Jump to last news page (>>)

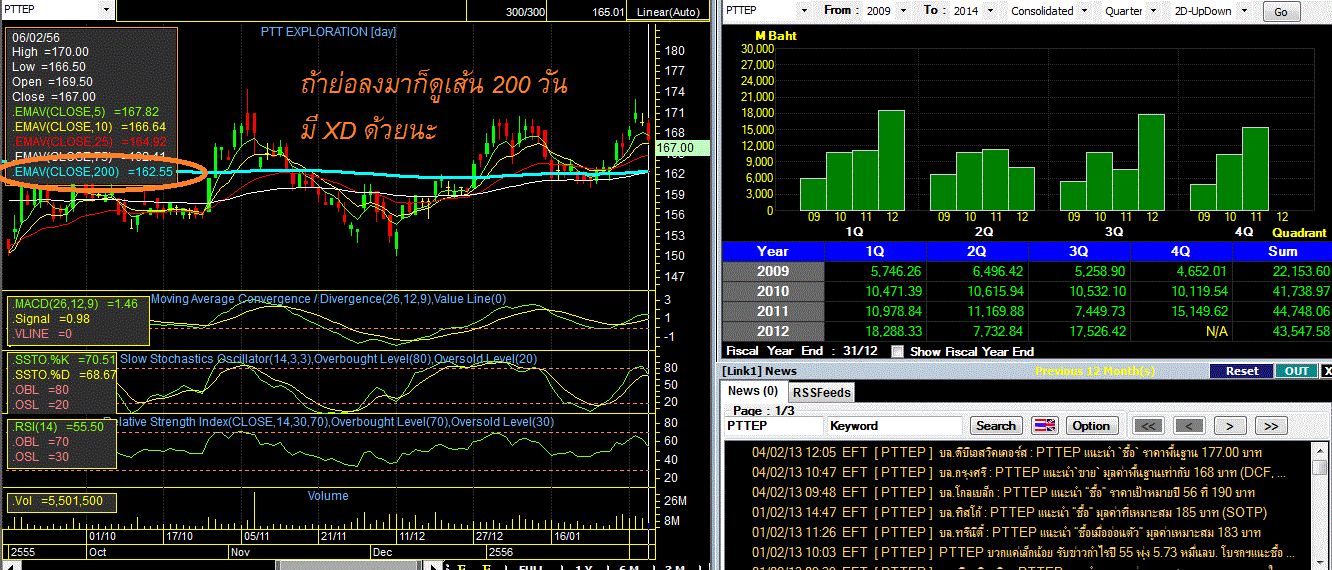[x=1269, y=425]
